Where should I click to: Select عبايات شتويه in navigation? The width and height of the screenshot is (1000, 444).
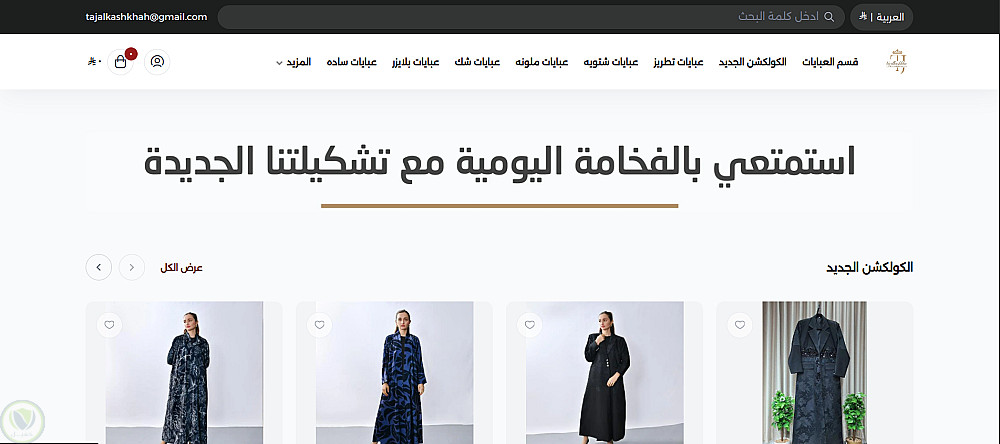click(x=611, y=62)
